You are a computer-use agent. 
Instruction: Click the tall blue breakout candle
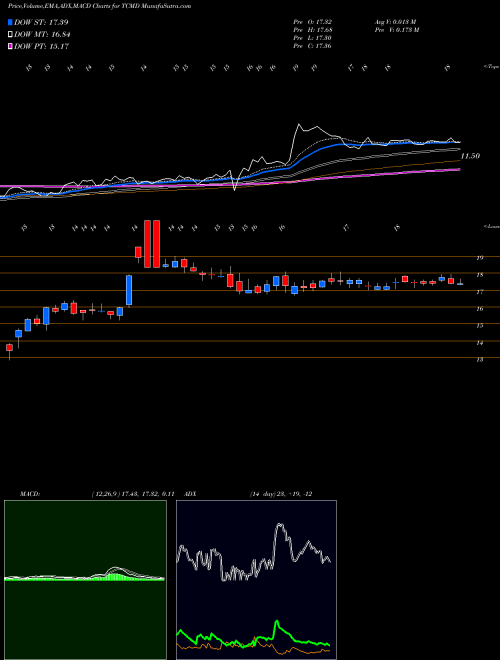point(129,290)
